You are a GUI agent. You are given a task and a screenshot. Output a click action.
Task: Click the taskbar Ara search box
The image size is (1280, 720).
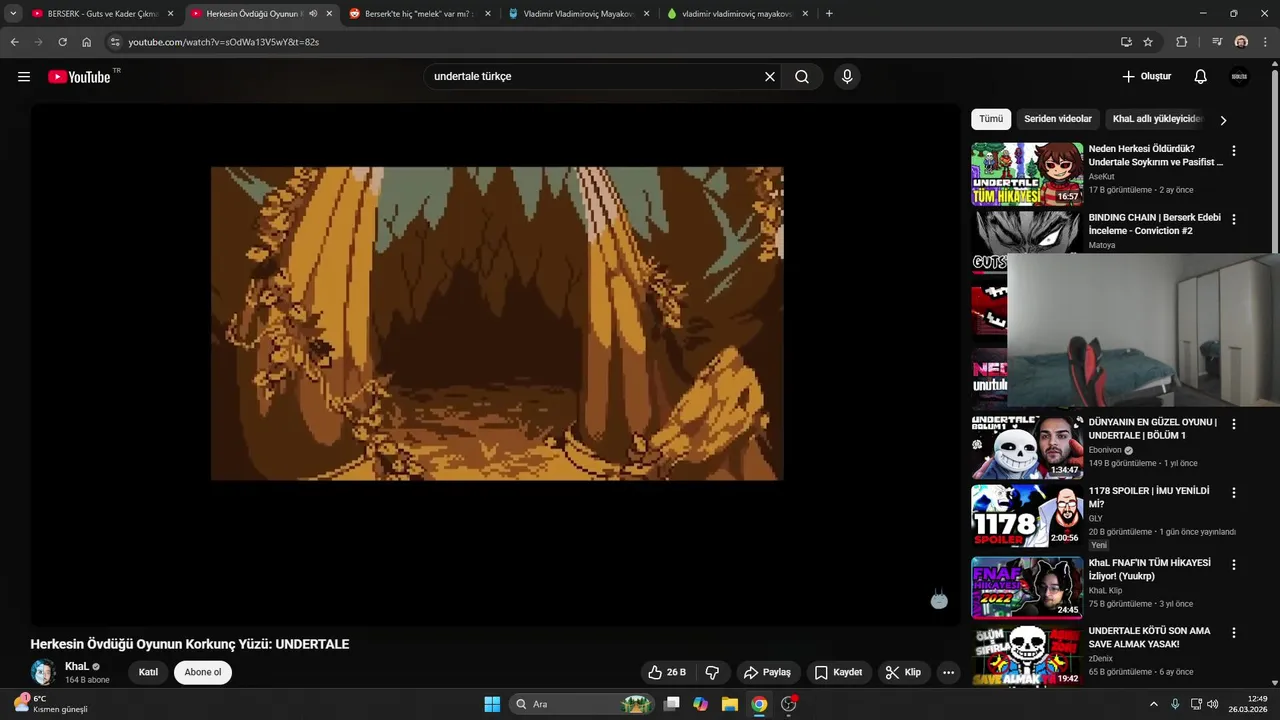coord(582,704)
